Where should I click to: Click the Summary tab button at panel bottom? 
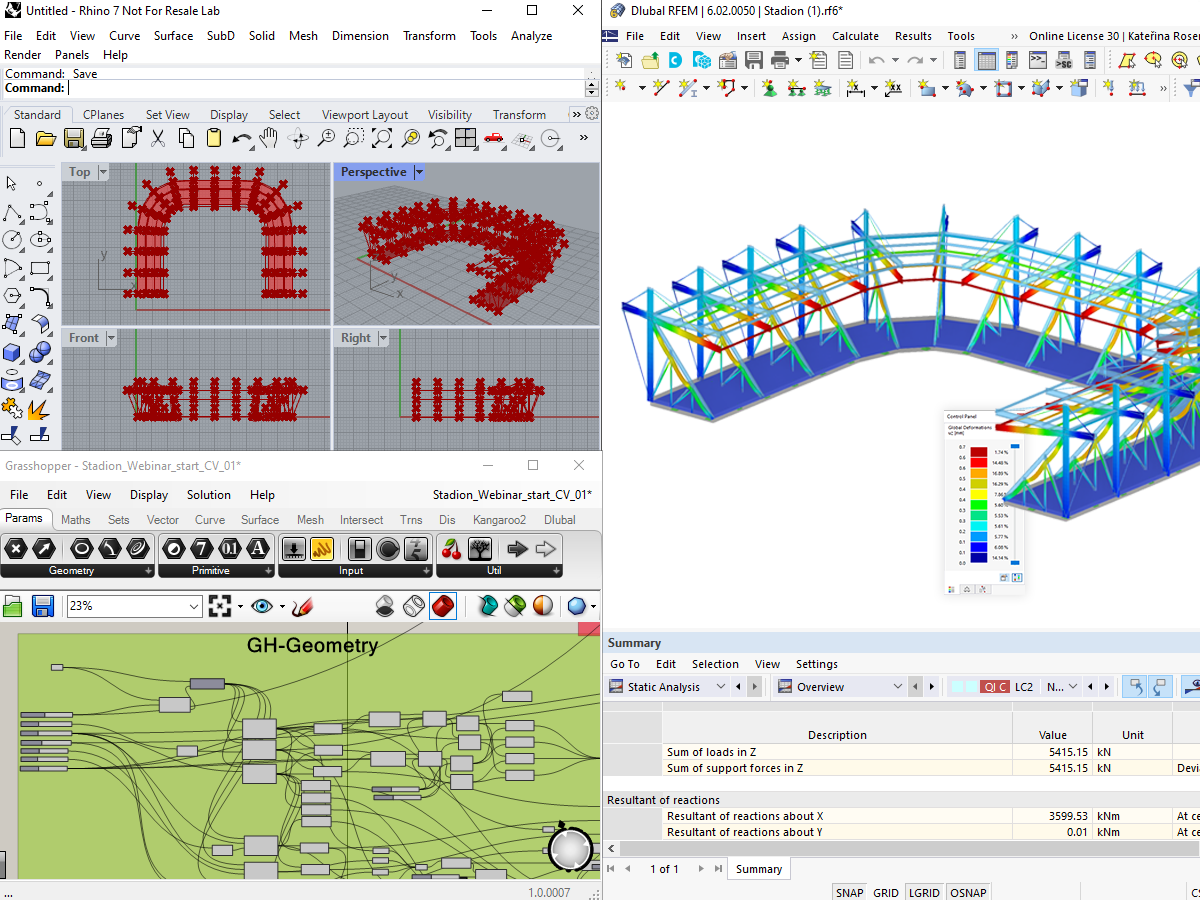pyautogui.click(x=758, y=868)
